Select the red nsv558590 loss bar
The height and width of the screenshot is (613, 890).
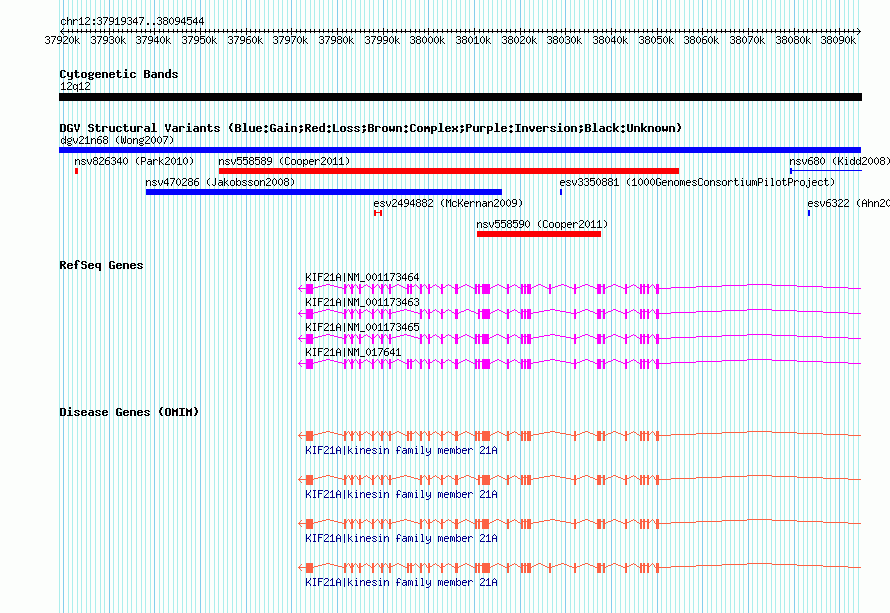tap(539, 234)
